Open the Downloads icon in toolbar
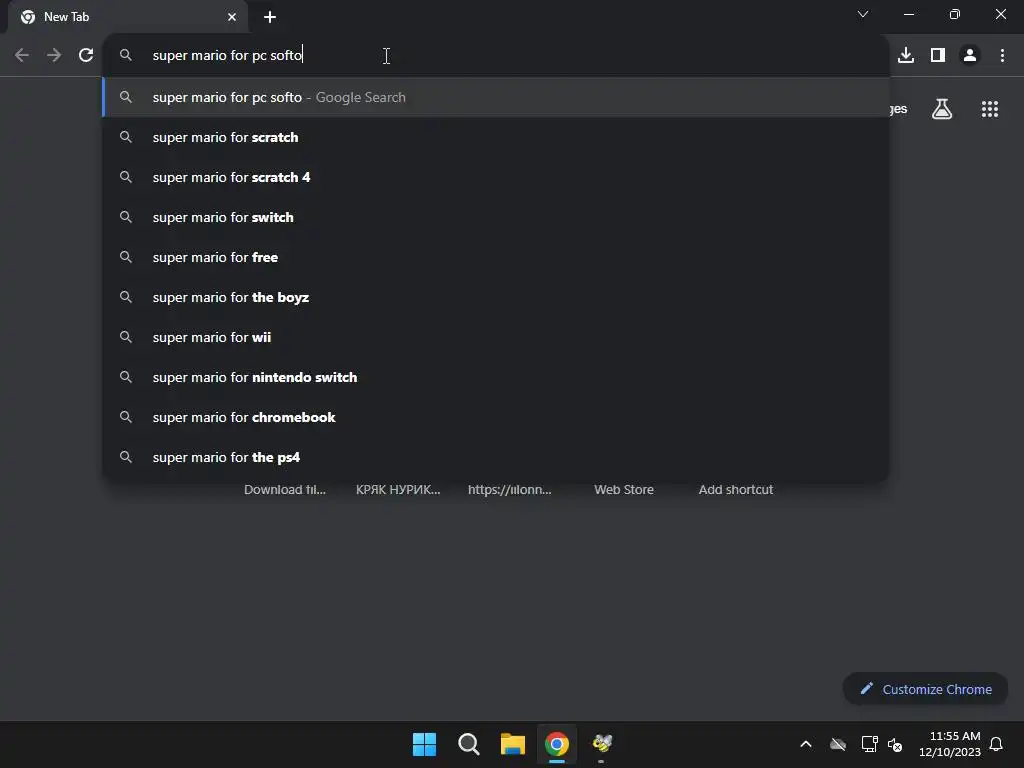The height and width of the screenshot is (768, 1024). pos(906,56)
